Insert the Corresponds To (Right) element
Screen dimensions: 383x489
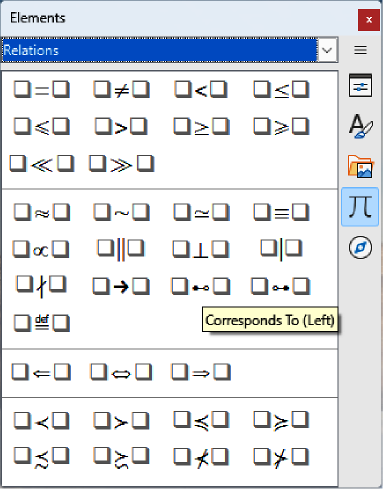point(281,286)
